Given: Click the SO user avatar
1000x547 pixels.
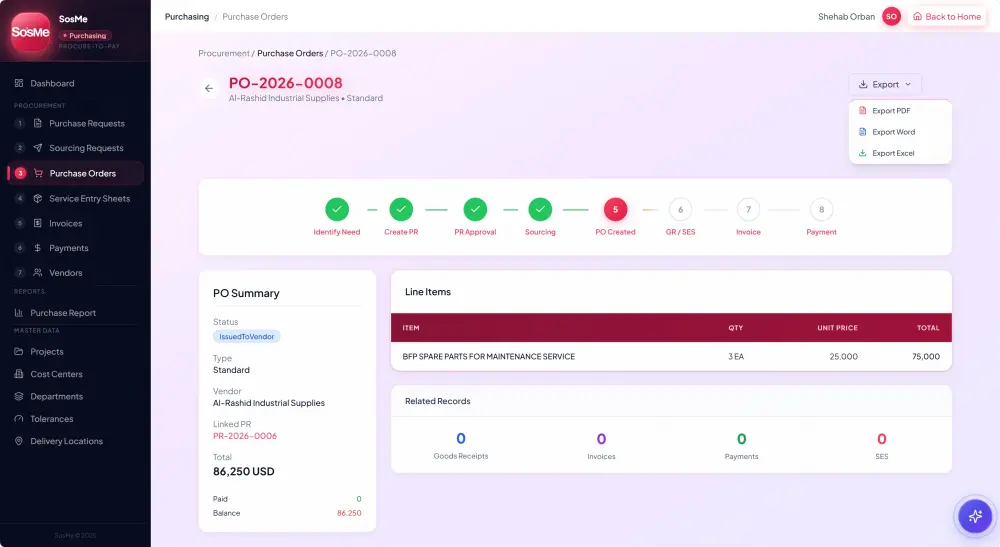Looking at the screenshot, I should pos(891,17).
